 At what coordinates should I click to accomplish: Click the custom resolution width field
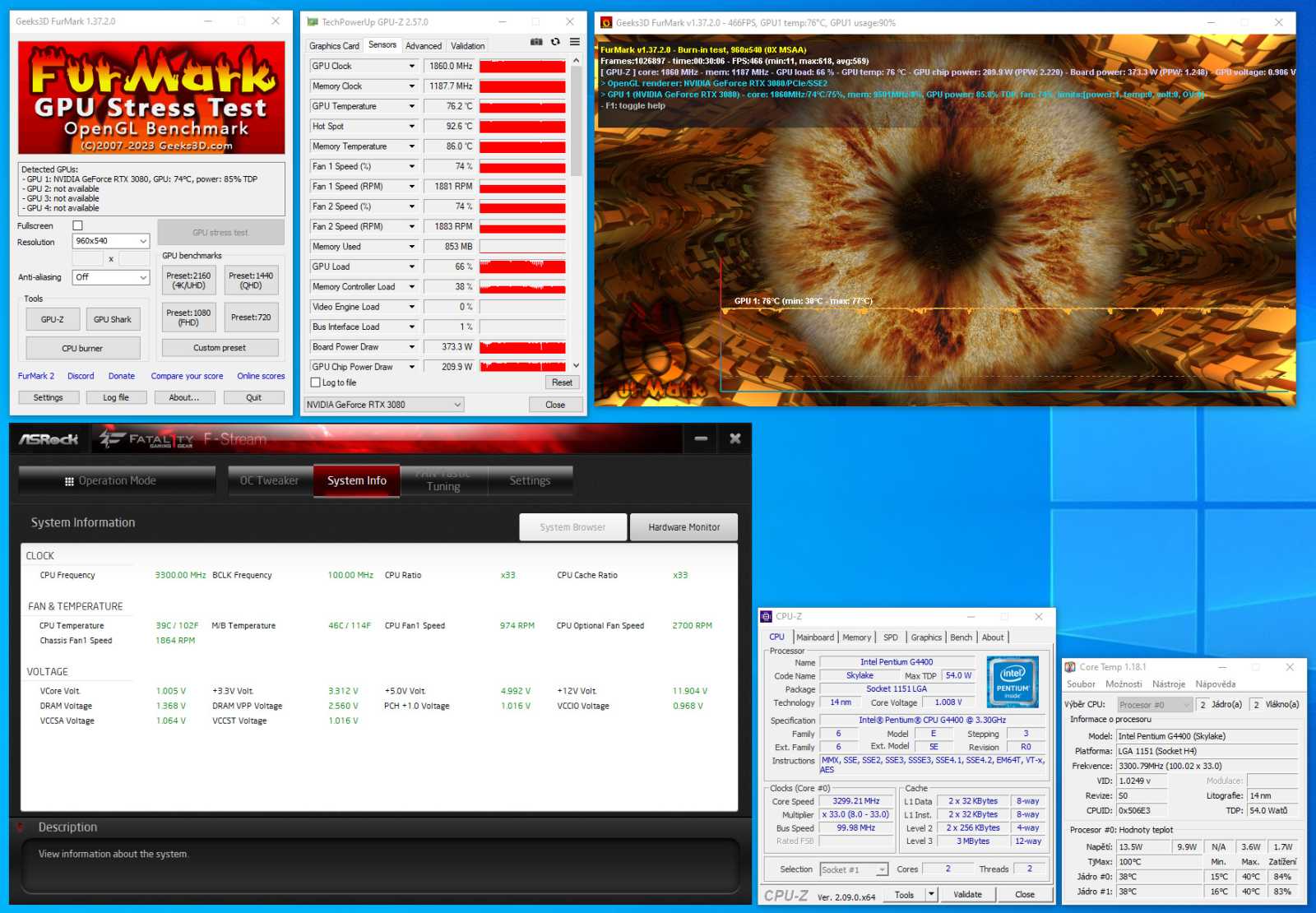pyautogui.click(x=88, y=259)
